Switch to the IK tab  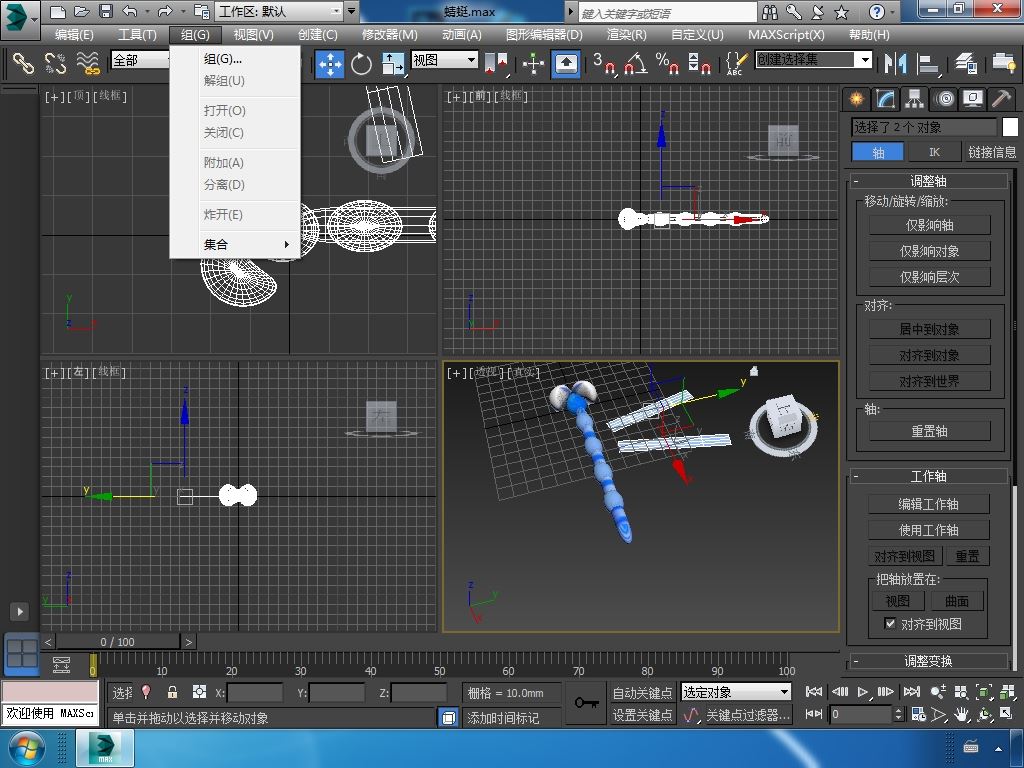935,152
